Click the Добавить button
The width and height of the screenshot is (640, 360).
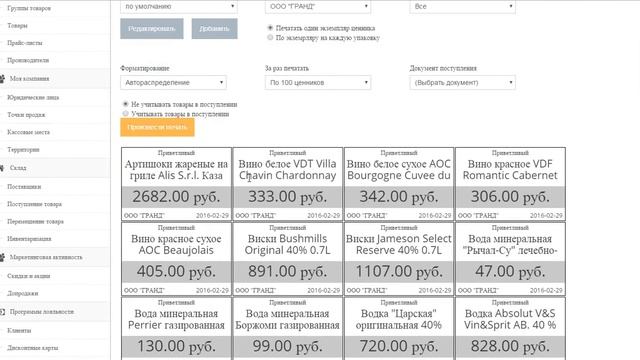click(x=214, y=29)
